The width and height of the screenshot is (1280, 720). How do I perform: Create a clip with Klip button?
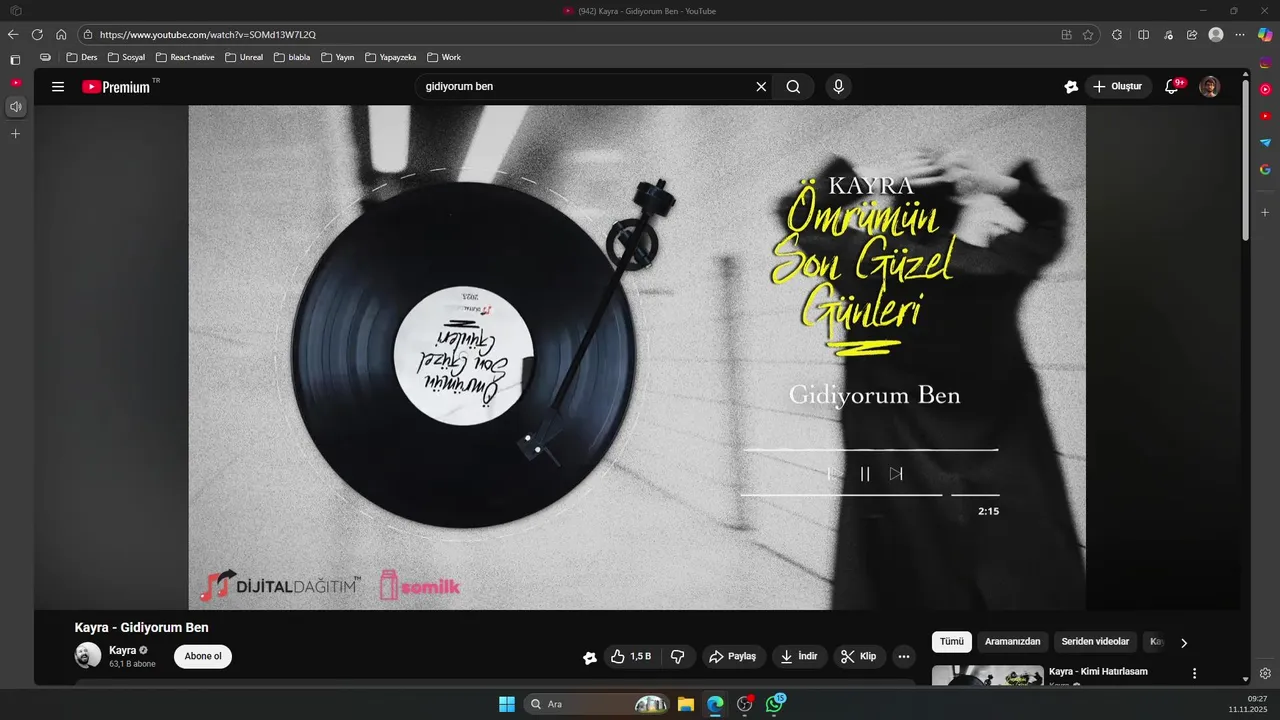click(x=859, y=657)
